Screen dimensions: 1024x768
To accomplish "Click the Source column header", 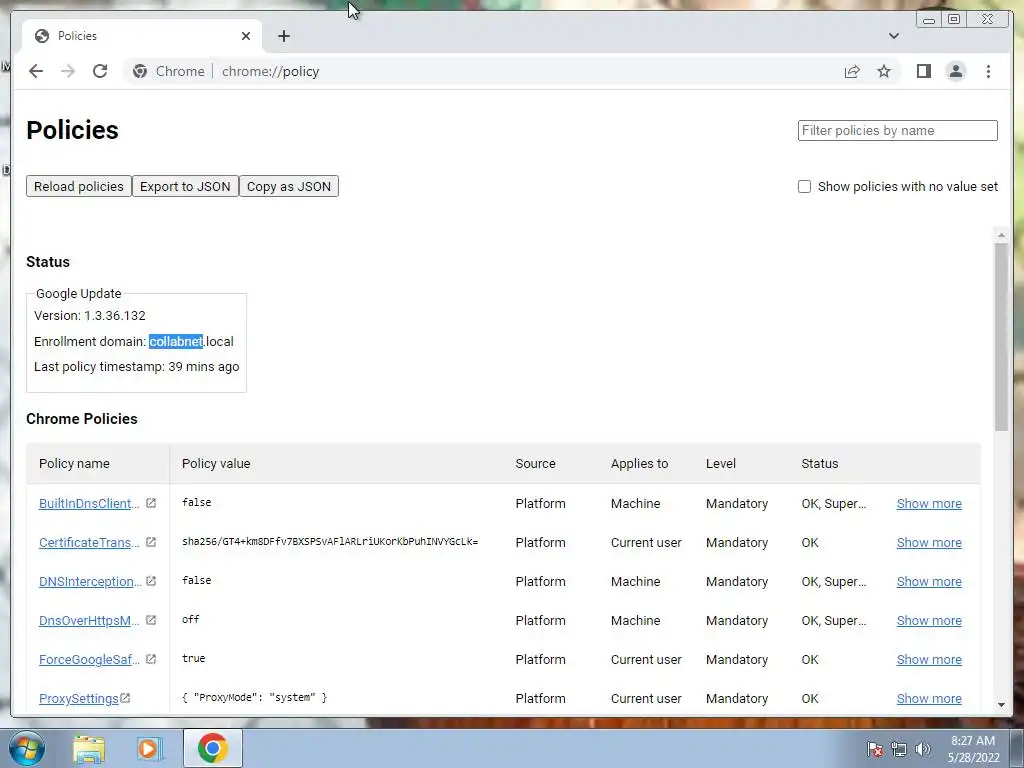I will [x=535, y=464].
